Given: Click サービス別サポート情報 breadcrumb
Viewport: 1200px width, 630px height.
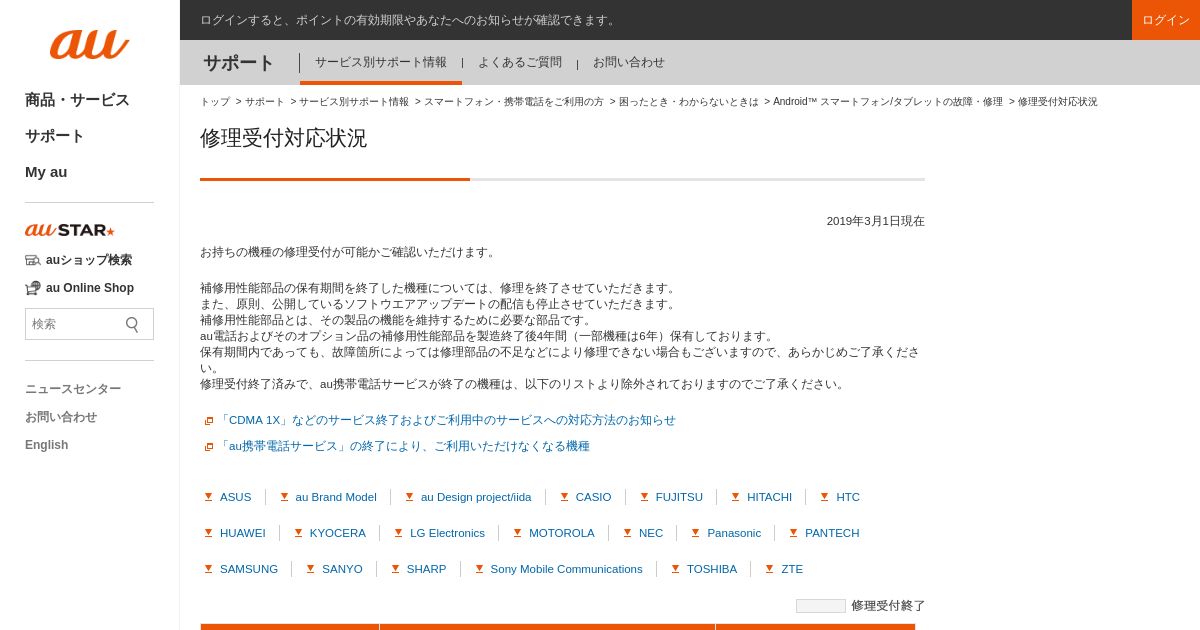Looking at the screenshot, I should [x=354, y=102].
